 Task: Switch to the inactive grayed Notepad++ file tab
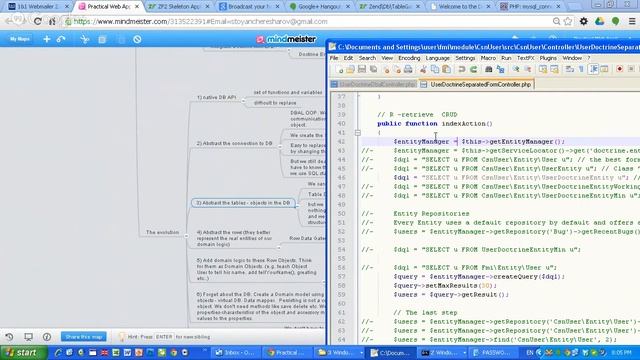click(x=373, y=84)
